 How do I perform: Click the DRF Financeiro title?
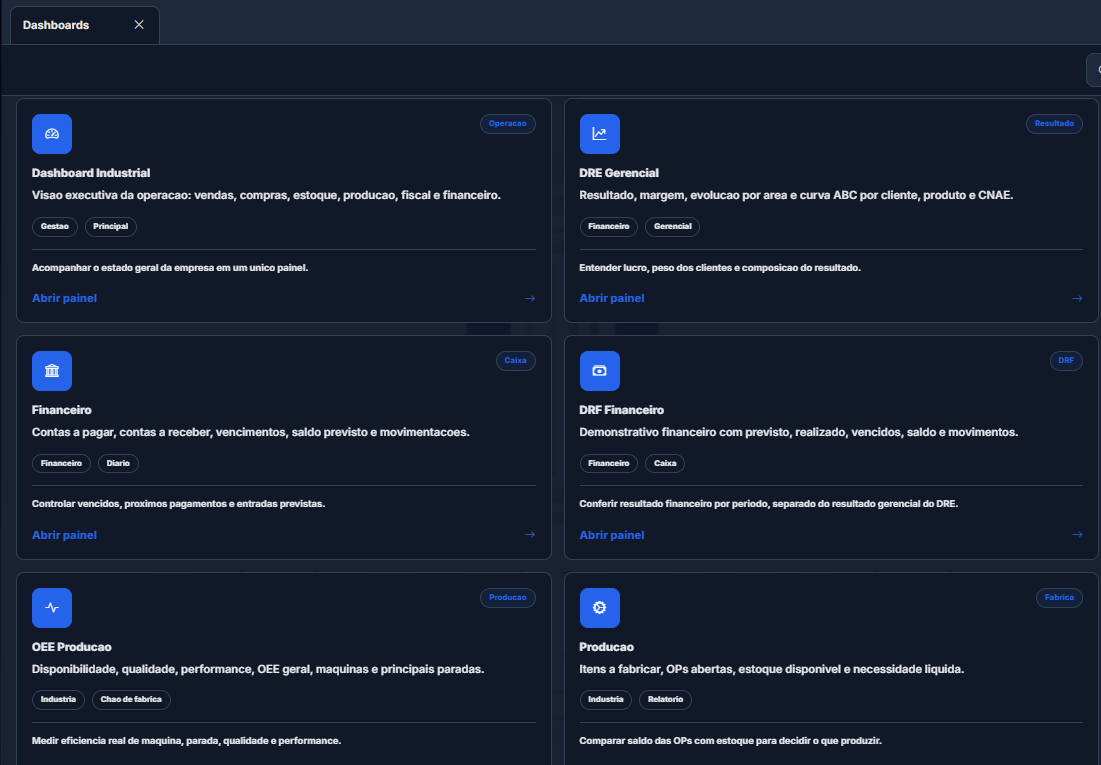tap(621, 410)
